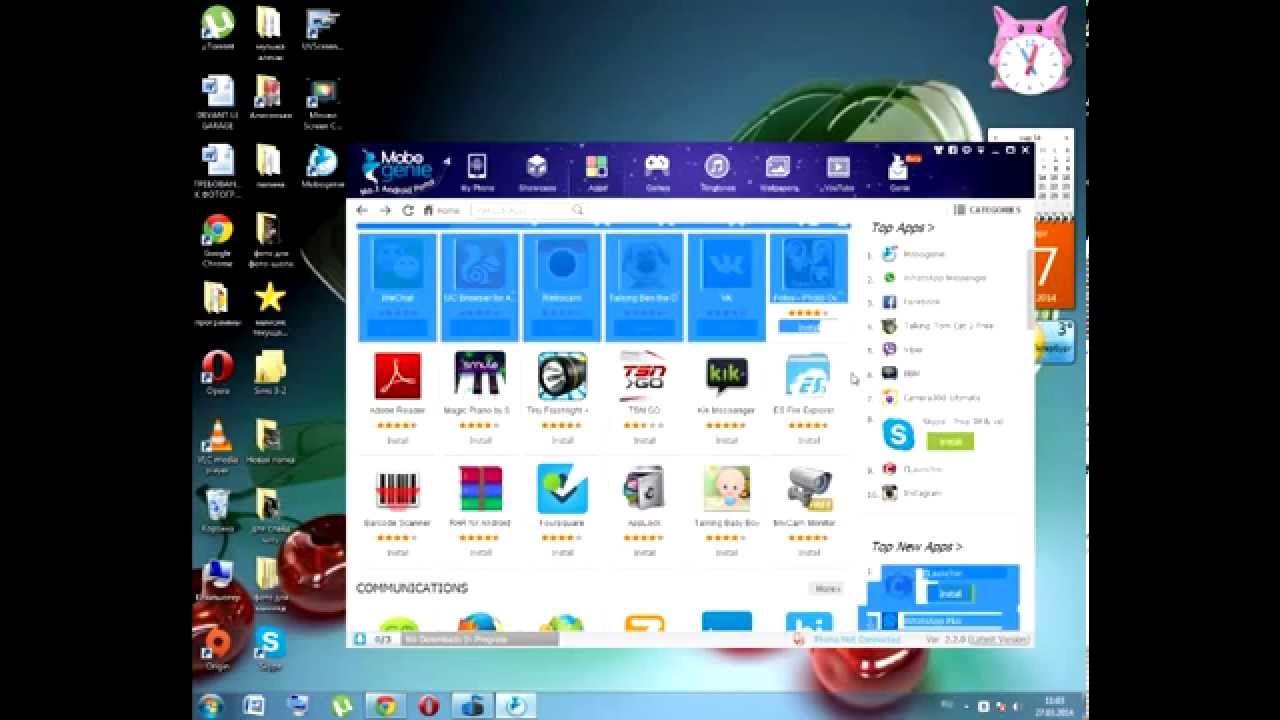This screenshot has height=720, width=1280.
Task: Open the Ringtones tab
Action: click(717, 172)
